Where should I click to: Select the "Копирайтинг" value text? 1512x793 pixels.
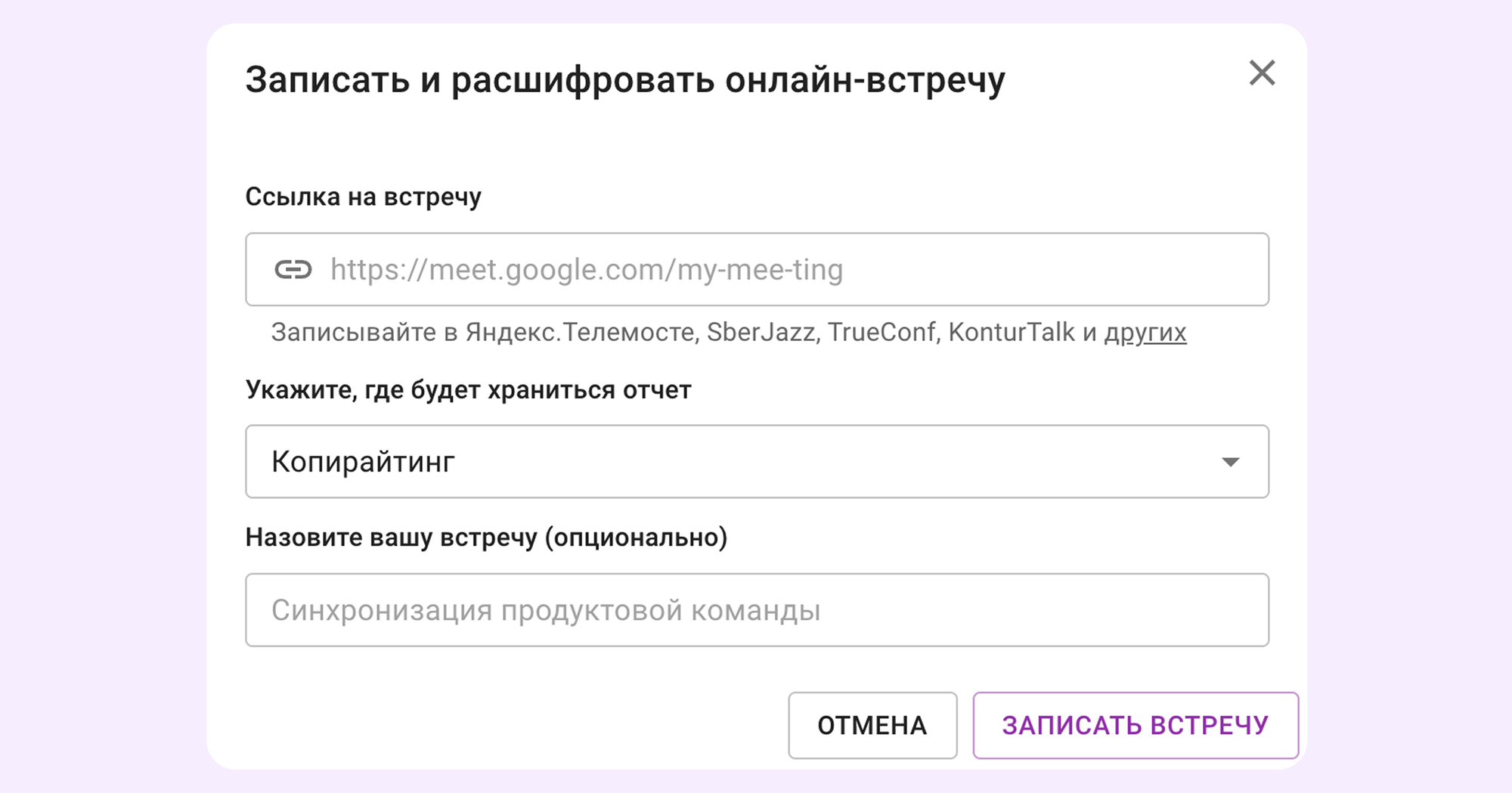(x=363, y=462)
